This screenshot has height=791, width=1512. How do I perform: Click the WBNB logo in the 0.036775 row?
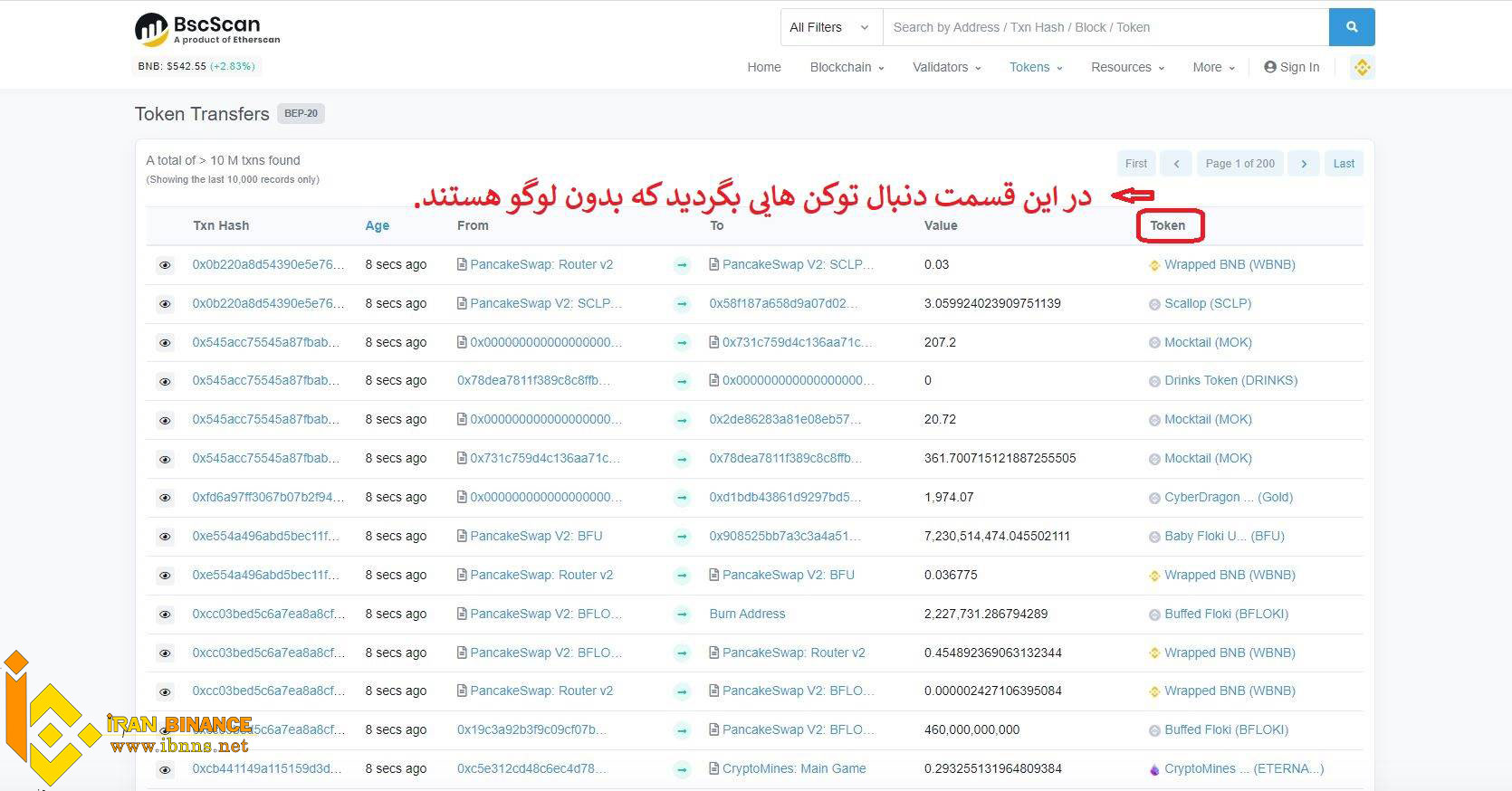pyautogui.click(x=1154, y=576)
